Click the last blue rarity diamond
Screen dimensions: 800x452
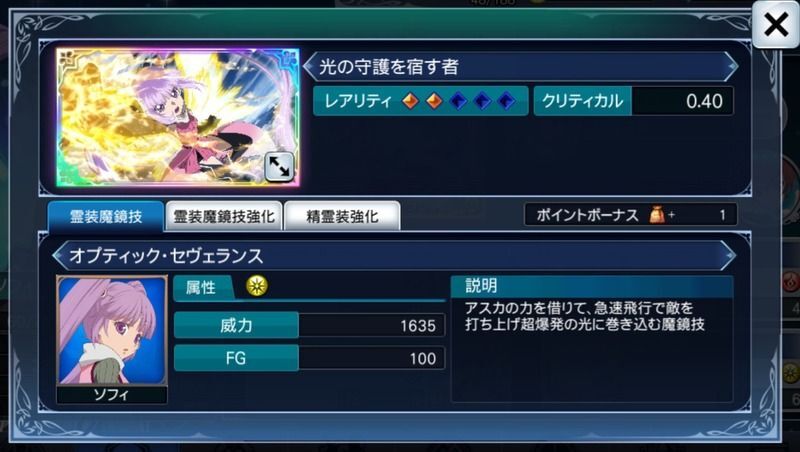(x=506, y=101)
